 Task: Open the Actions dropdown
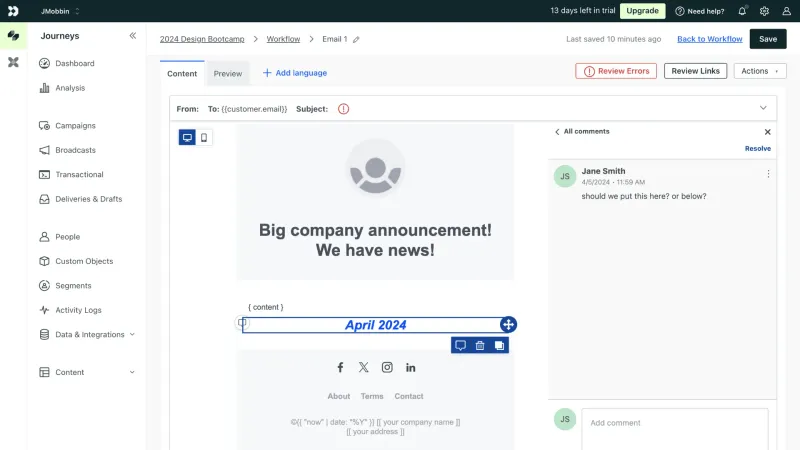760,71
